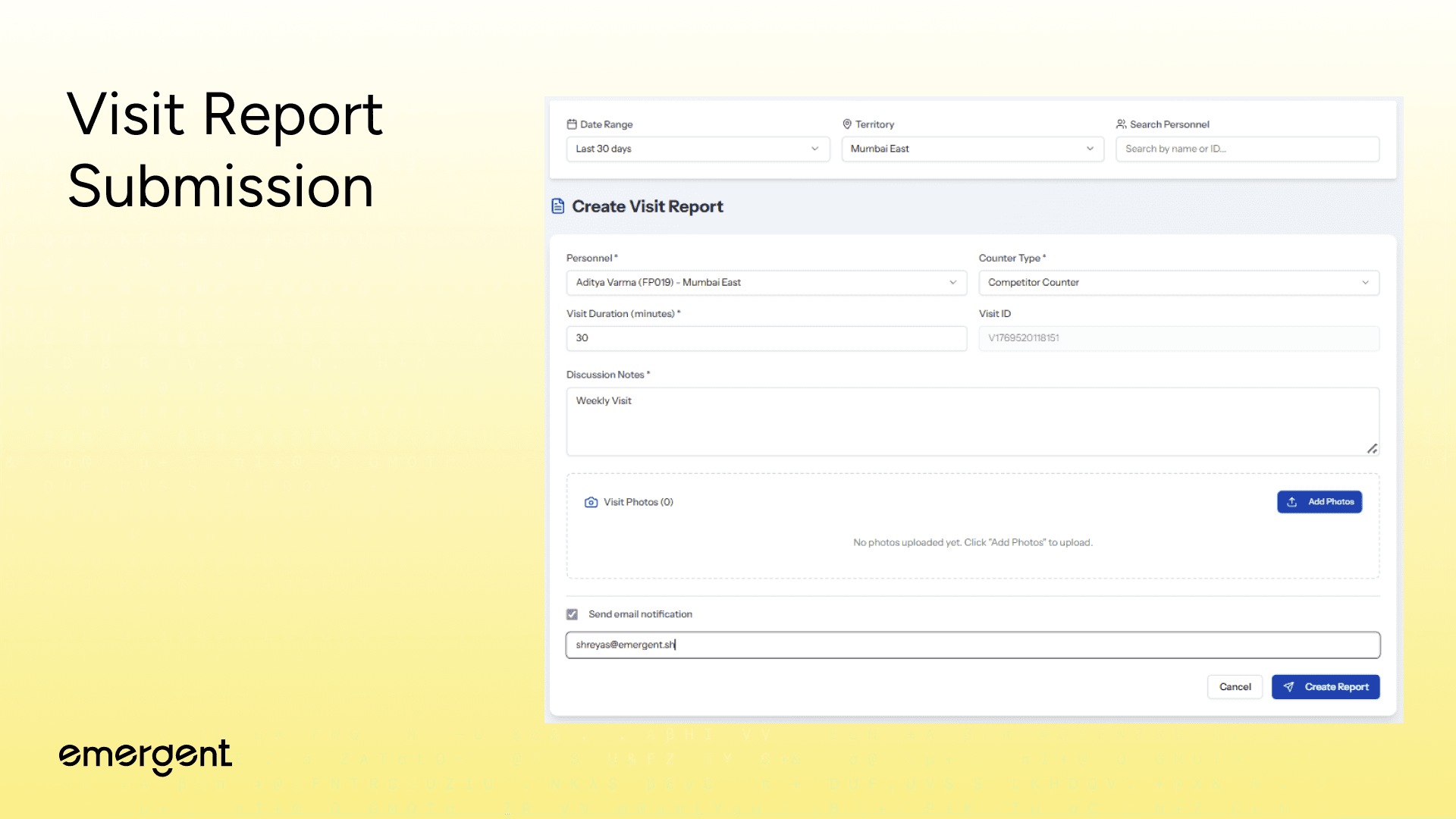1456x819 pixels.
Task: Open the Date Range dropdown
Action: coord(698,149)
